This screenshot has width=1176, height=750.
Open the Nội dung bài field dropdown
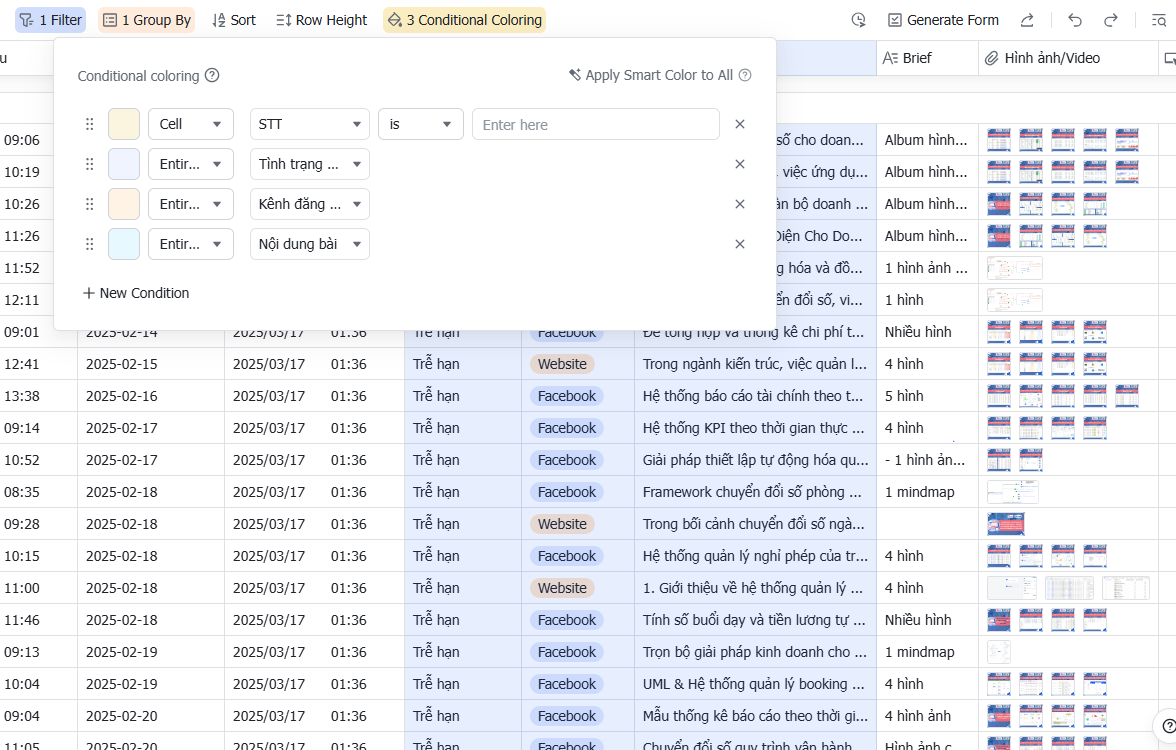point(310,244)
